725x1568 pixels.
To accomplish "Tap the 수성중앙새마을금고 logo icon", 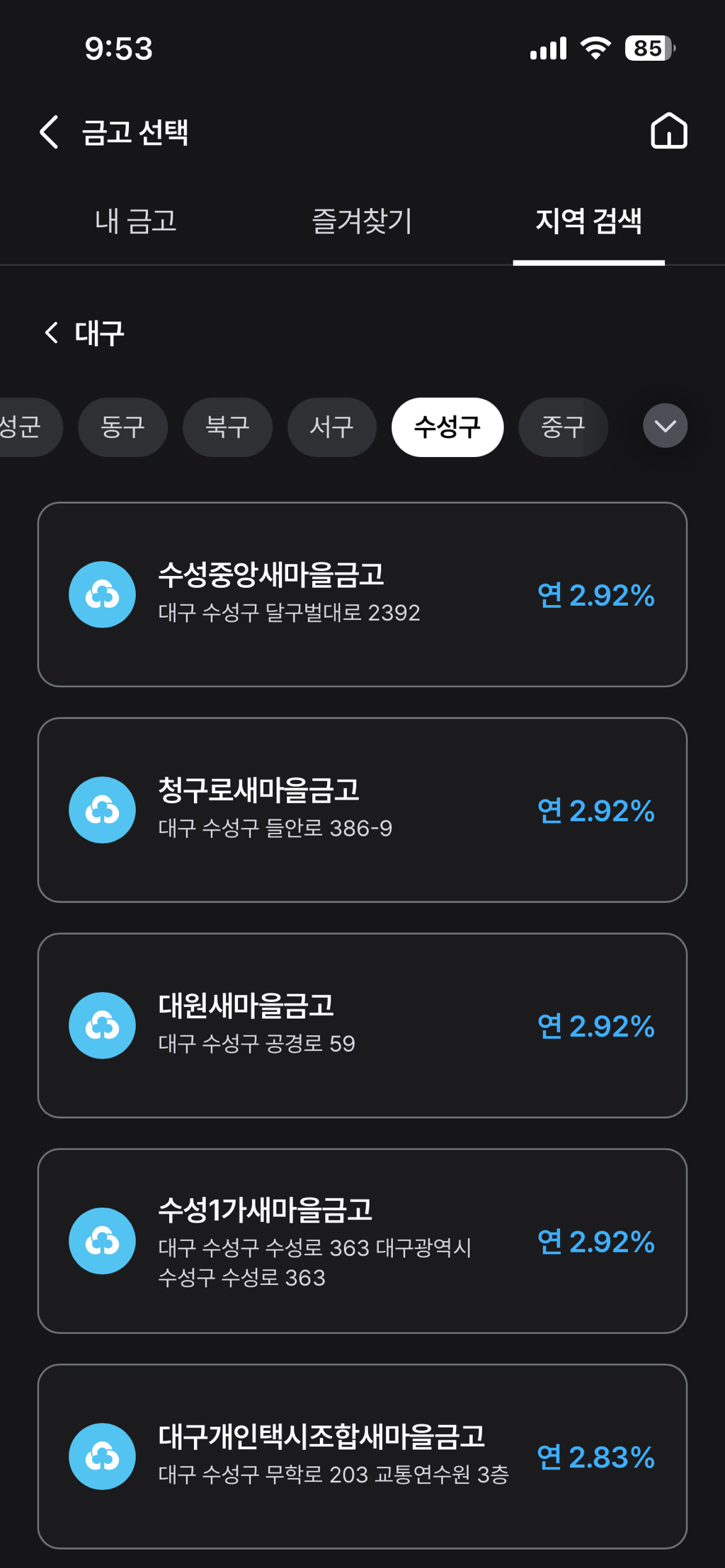I will 102,594.
